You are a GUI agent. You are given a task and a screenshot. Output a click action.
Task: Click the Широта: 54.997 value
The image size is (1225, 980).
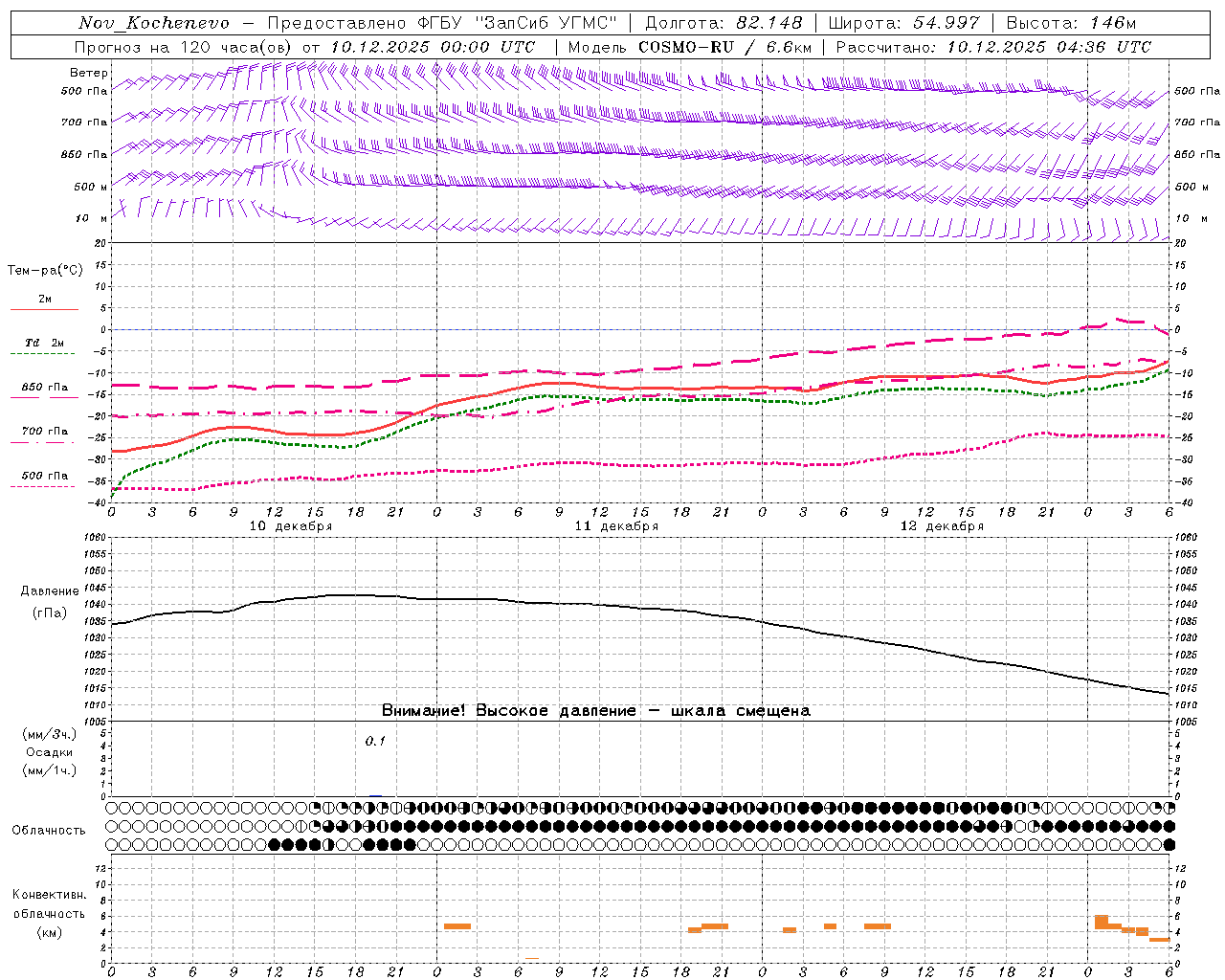(x=903, y=23)
